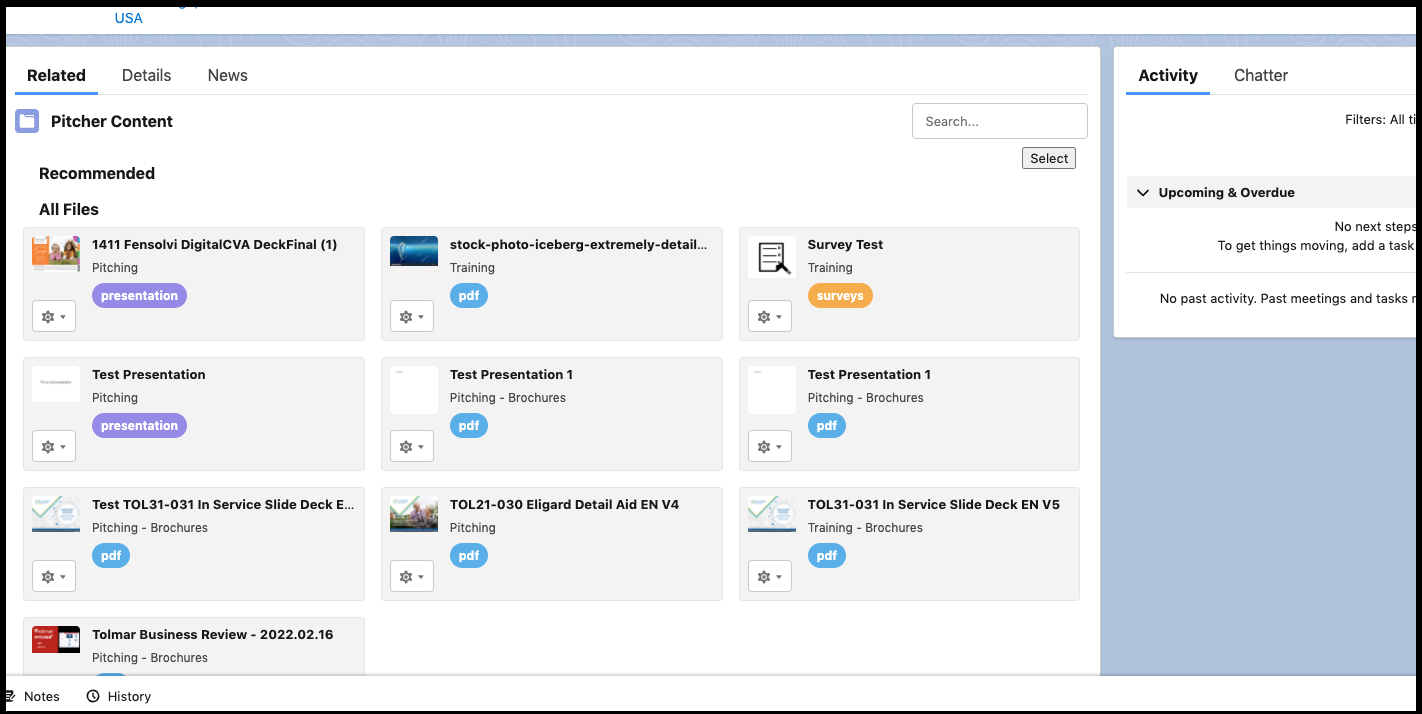Click the Pitcher Content folder icon
The height and width of the screenshot is (714, 1422).
tap(27, 121)
